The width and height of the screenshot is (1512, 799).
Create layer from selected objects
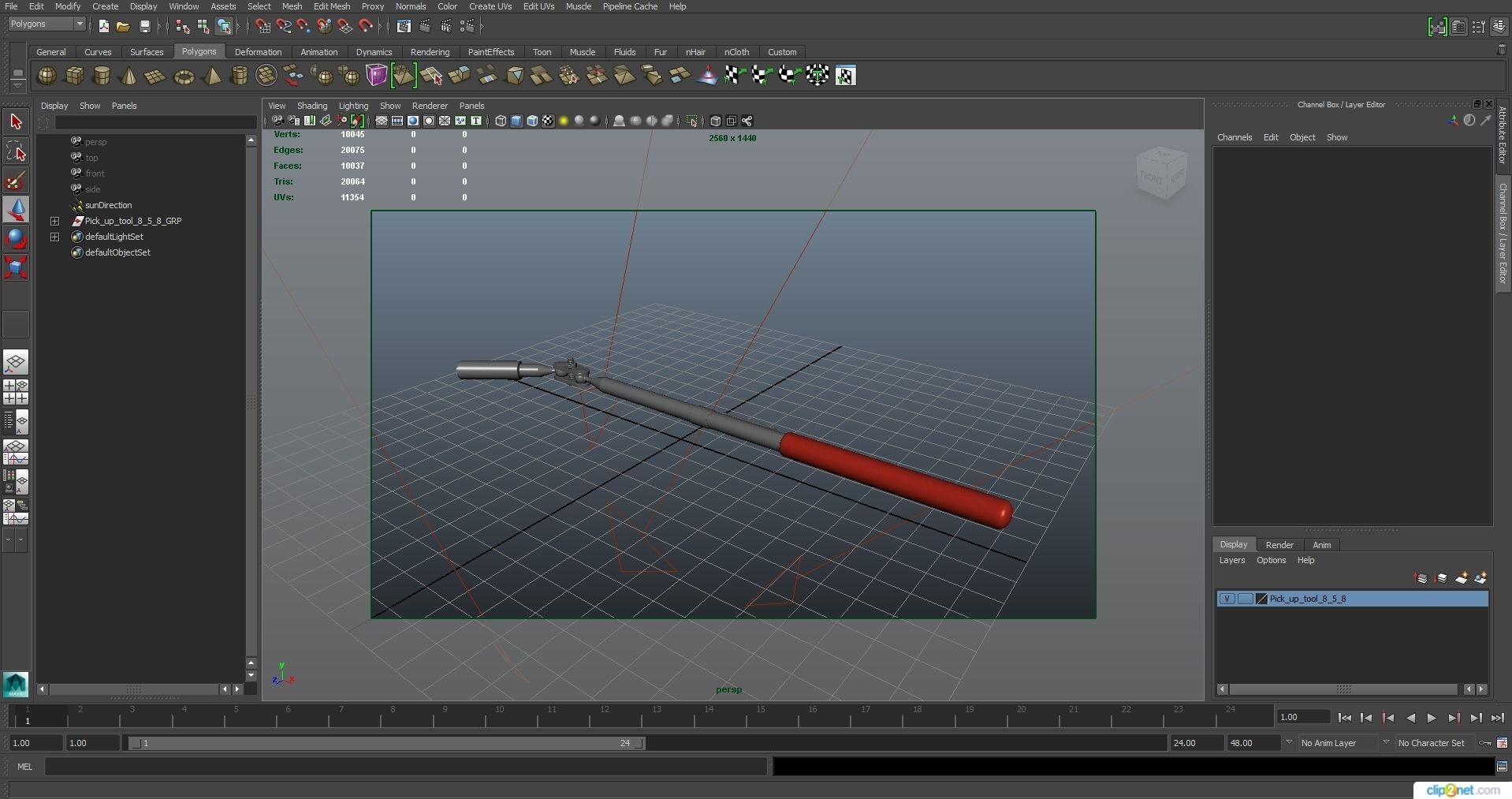click(1480, 578)
